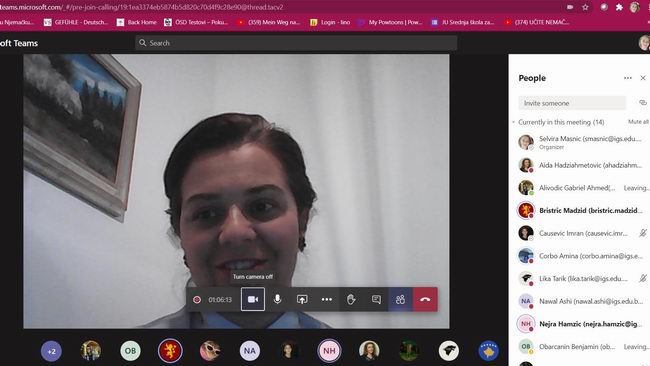
Task: Click Selvira Masnic's avatar in list
Action: point(526,142)
